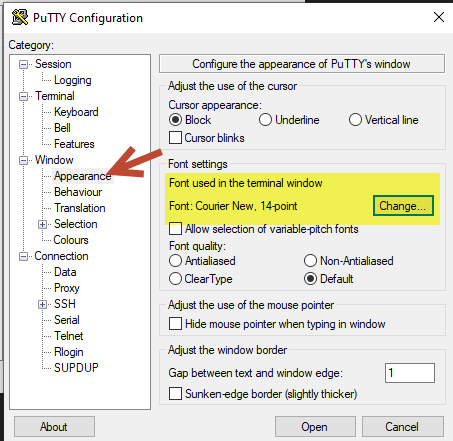Click the Open button

click(x=315, y=427)
